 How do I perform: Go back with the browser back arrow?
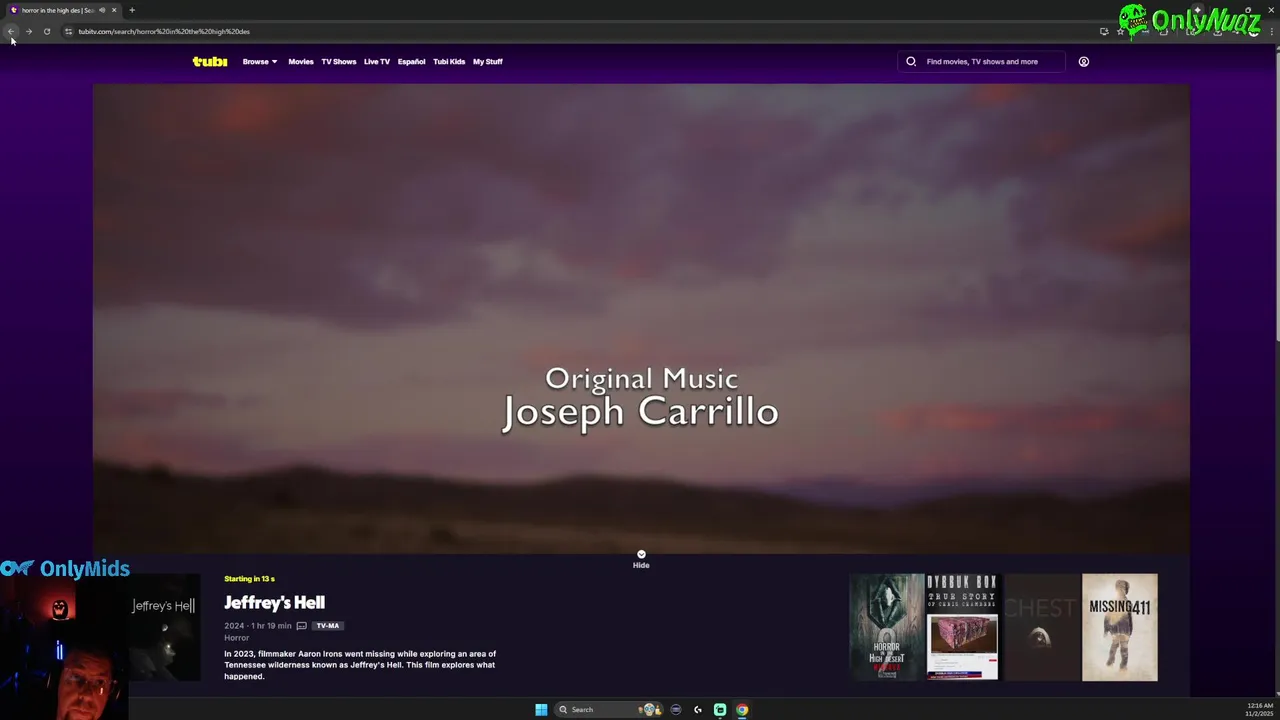11,31
